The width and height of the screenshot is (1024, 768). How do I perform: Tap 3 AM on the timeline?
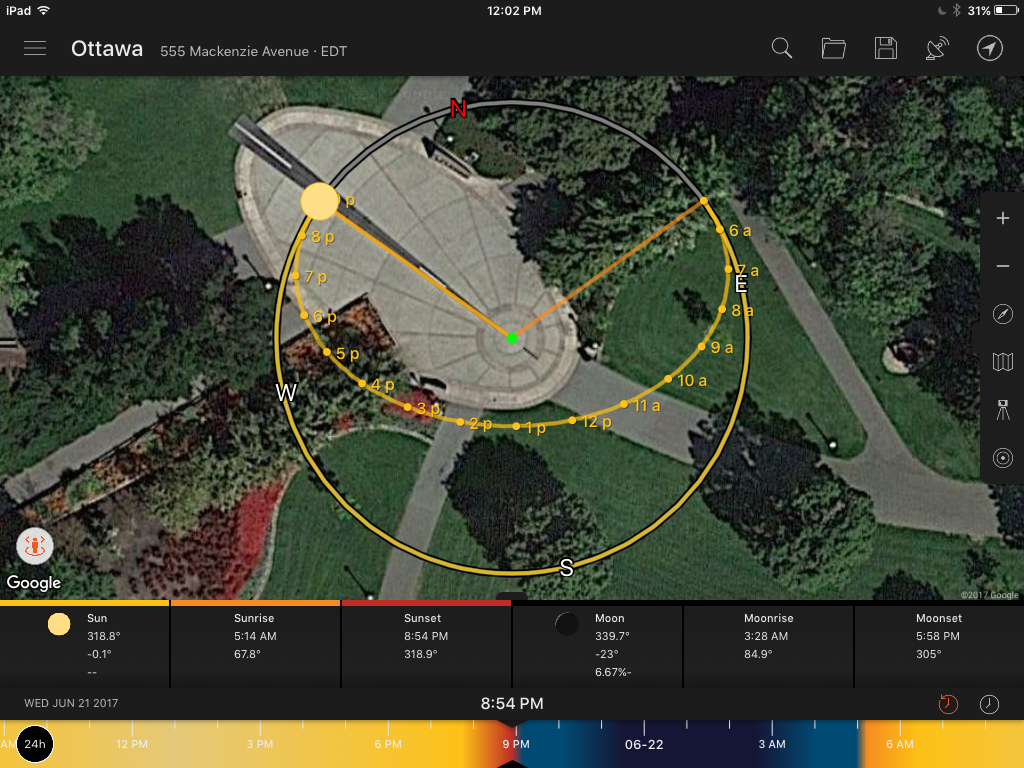[x=772, y=744]
